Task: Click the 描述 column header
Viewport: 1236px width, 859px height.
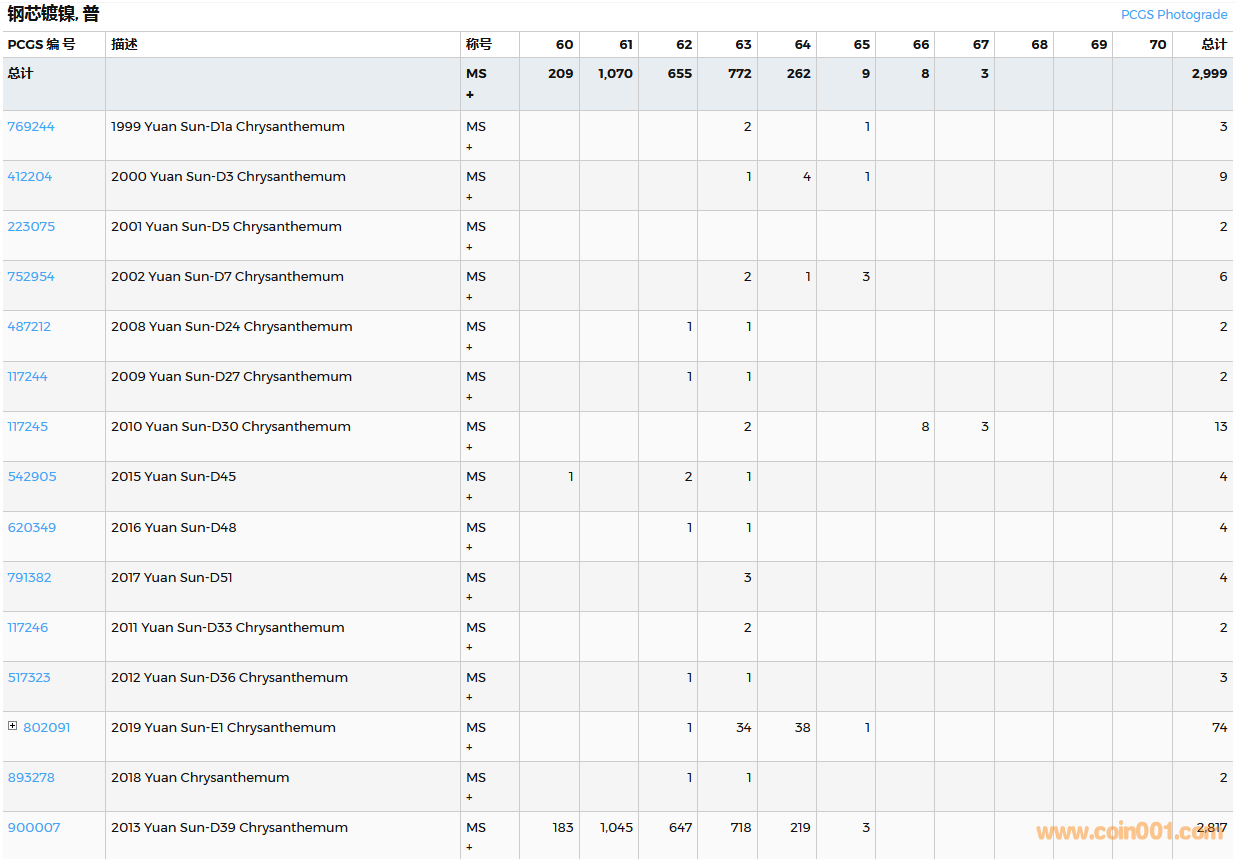Action: [125, 44]
